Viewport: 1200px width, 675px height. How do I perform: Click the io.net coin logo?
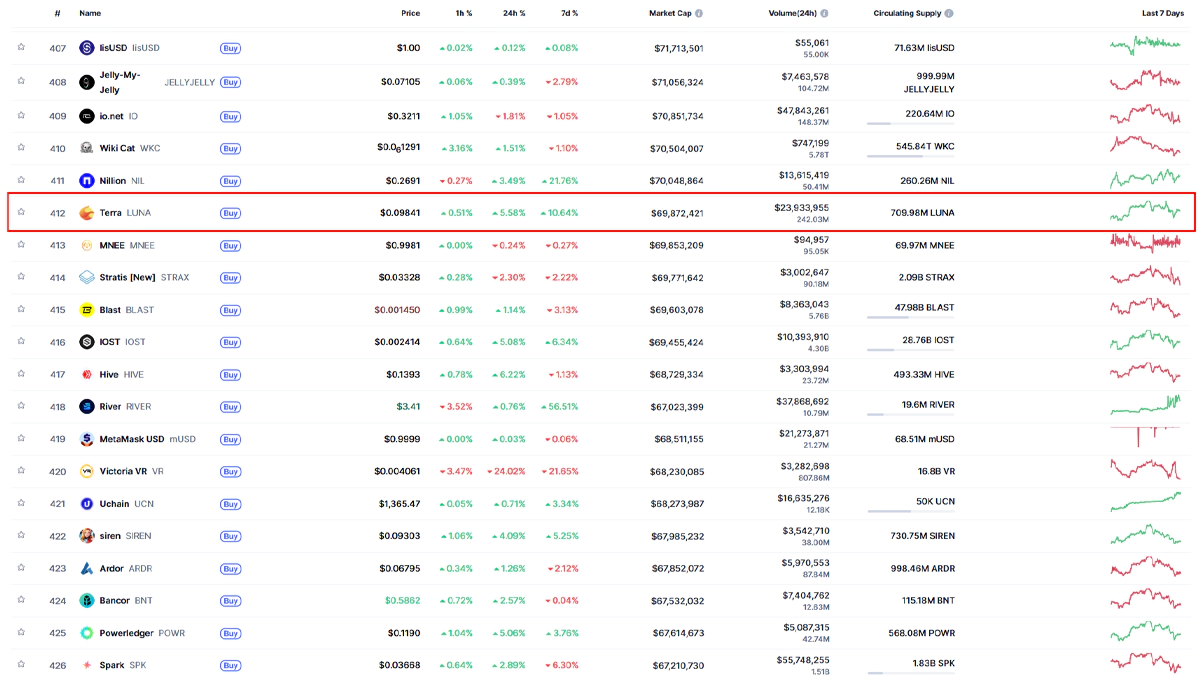pyautogui.click(x=87, y=116)
